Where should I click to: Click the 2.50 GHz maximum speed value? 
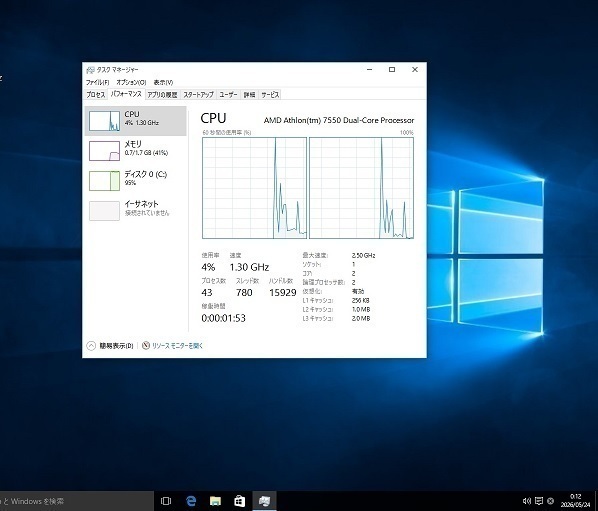pos(363,256)
